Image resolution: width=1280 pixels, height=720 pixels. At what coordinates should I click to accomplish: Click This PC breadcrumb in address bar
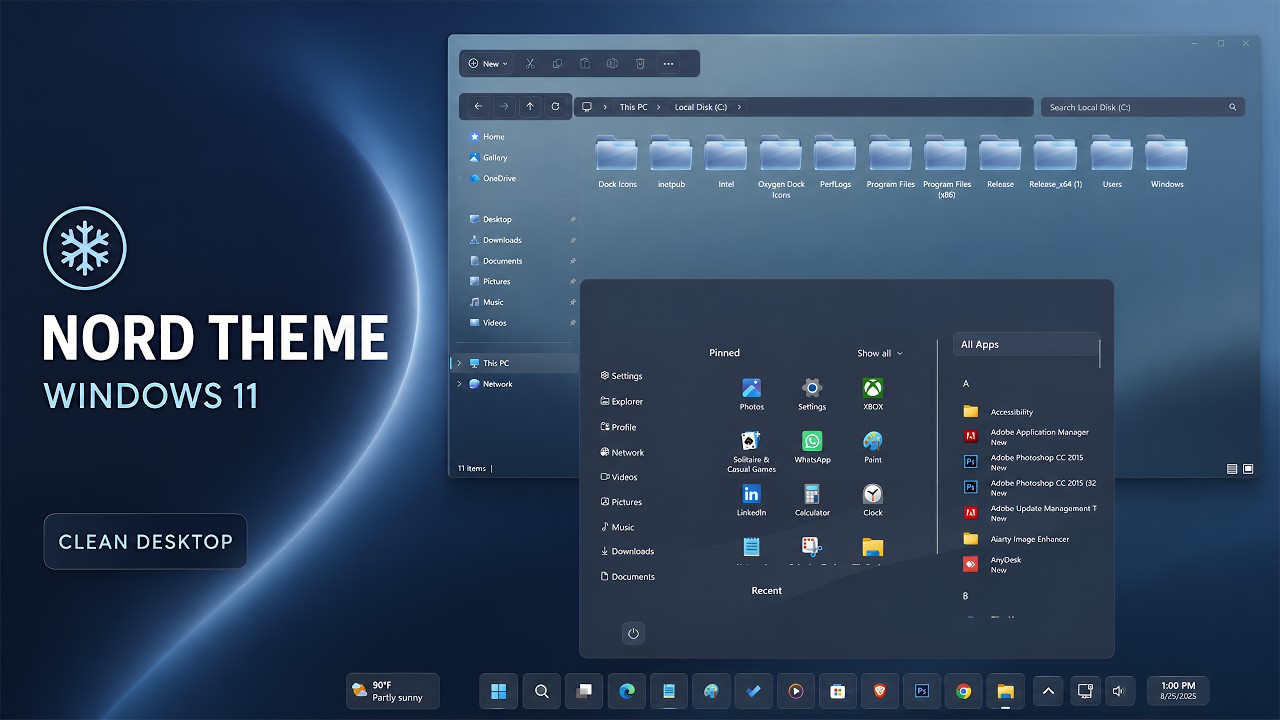coord(633,107)
